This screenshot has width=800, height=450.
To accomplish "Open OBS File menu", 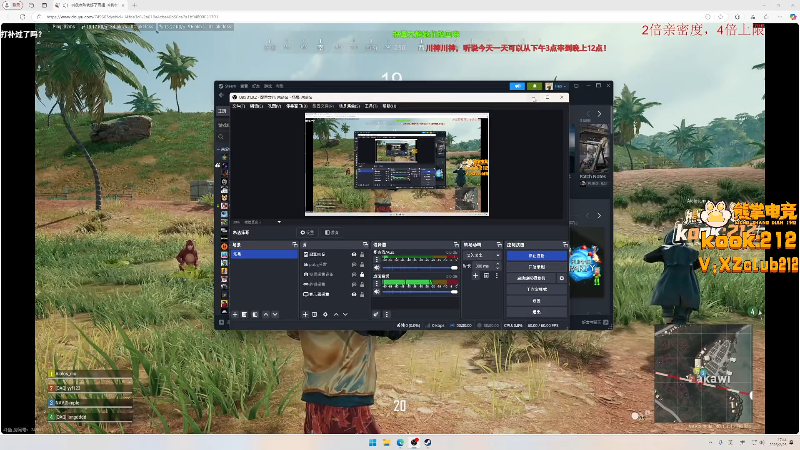I will [x=239, y=106].
